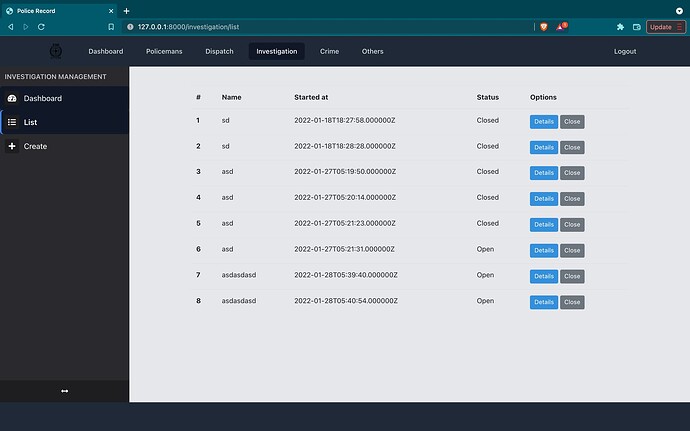The width and height of the screenshot is (690, 431).
Task: Click the Closed status in row 3
Action: coord(488,172)
